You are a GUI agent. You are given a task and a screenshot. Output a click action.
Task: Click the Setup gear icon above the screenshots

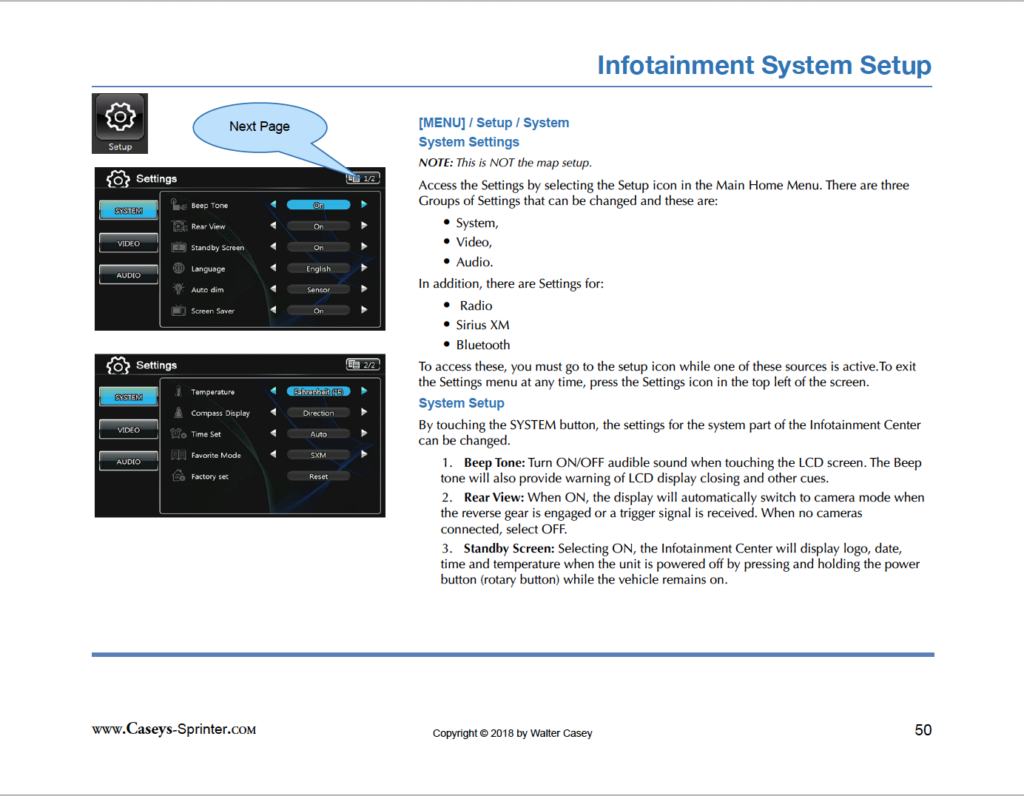click(x=119, y=118)
